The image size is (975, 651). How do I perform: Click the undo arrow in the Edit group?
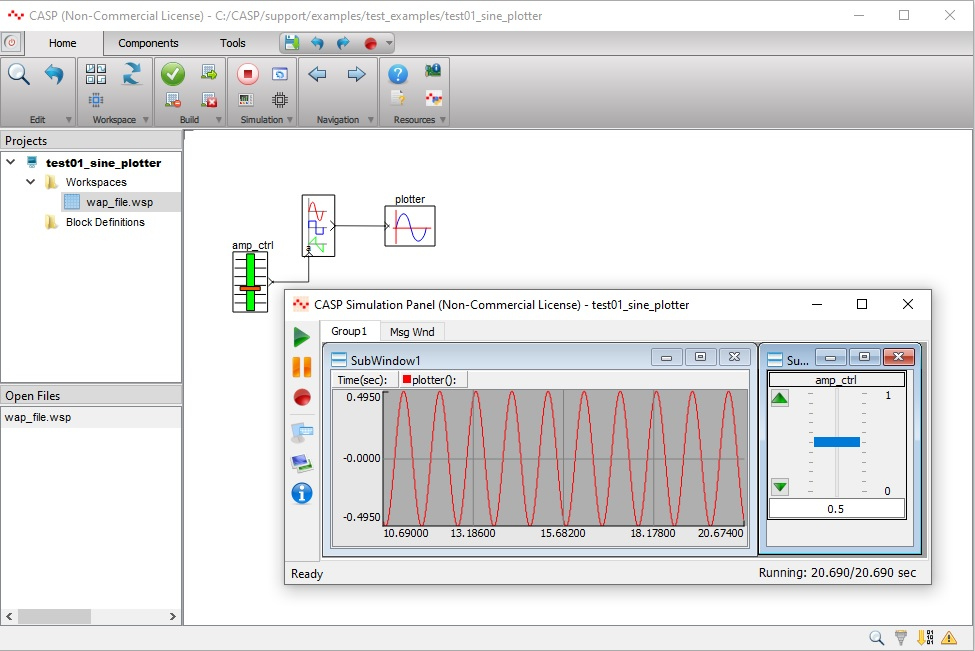click(x=54, y=75)
